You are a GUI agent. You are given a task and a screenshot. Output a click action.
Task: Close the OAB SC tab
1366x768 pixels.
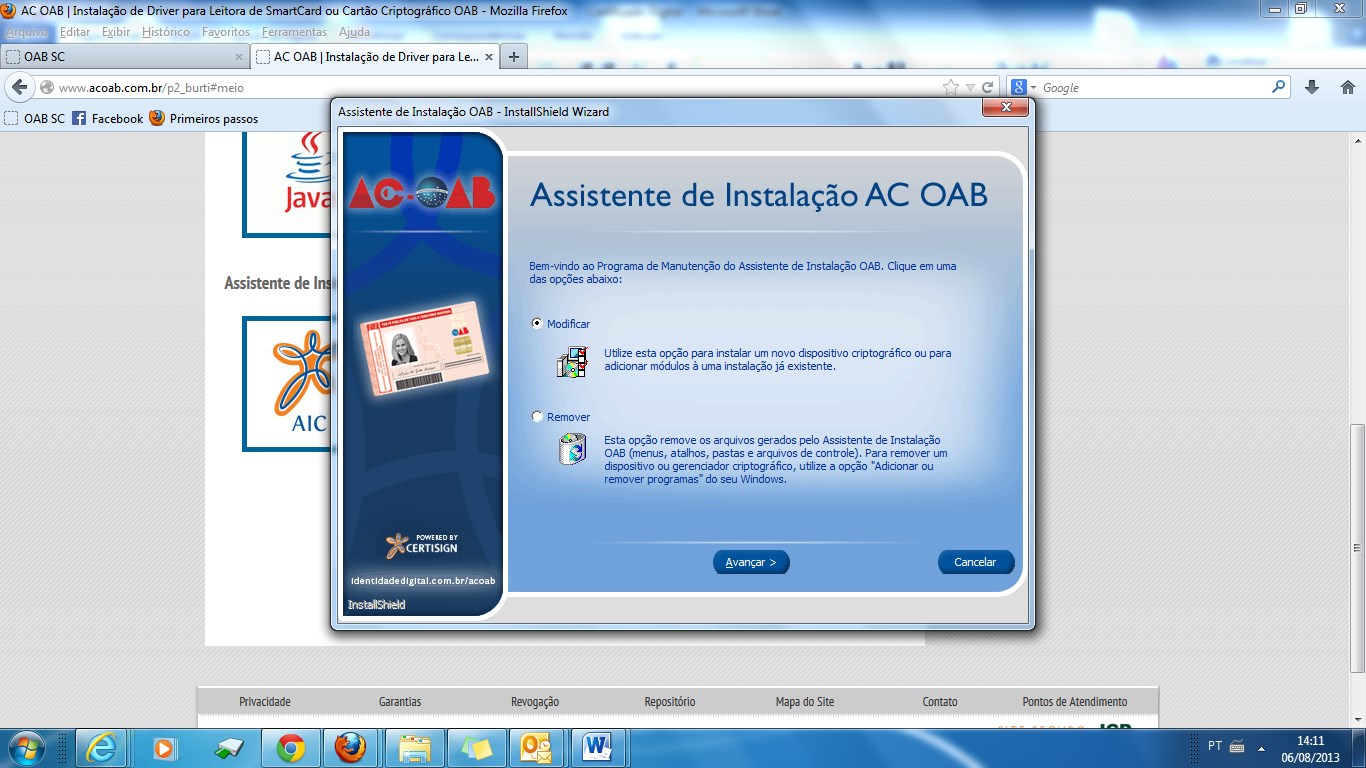pyautogui.click(x=238, y=57)
